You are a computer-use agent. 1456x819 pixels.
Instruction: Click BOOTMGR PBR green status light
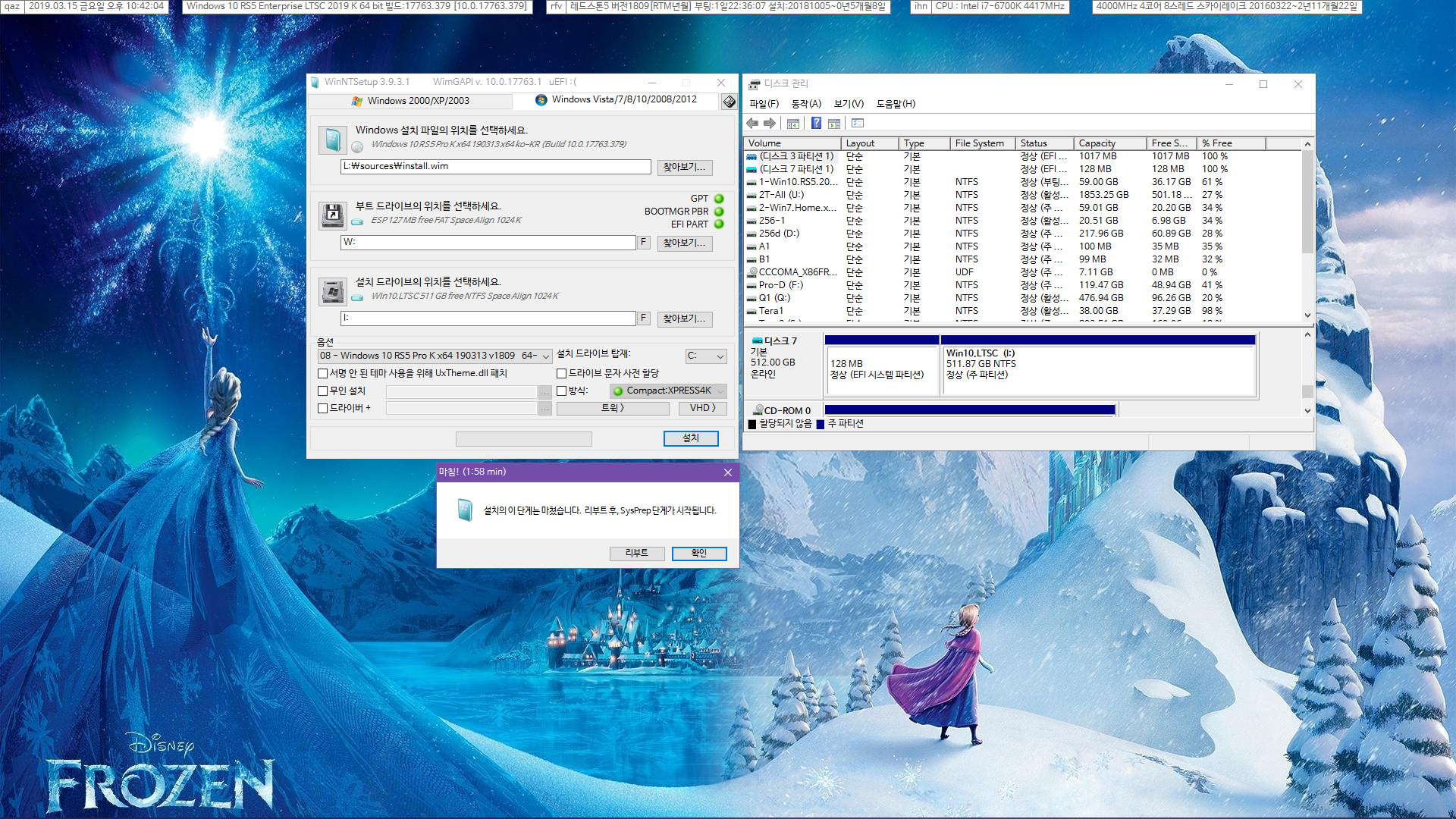pyautogui.click(x=719, y=212)
